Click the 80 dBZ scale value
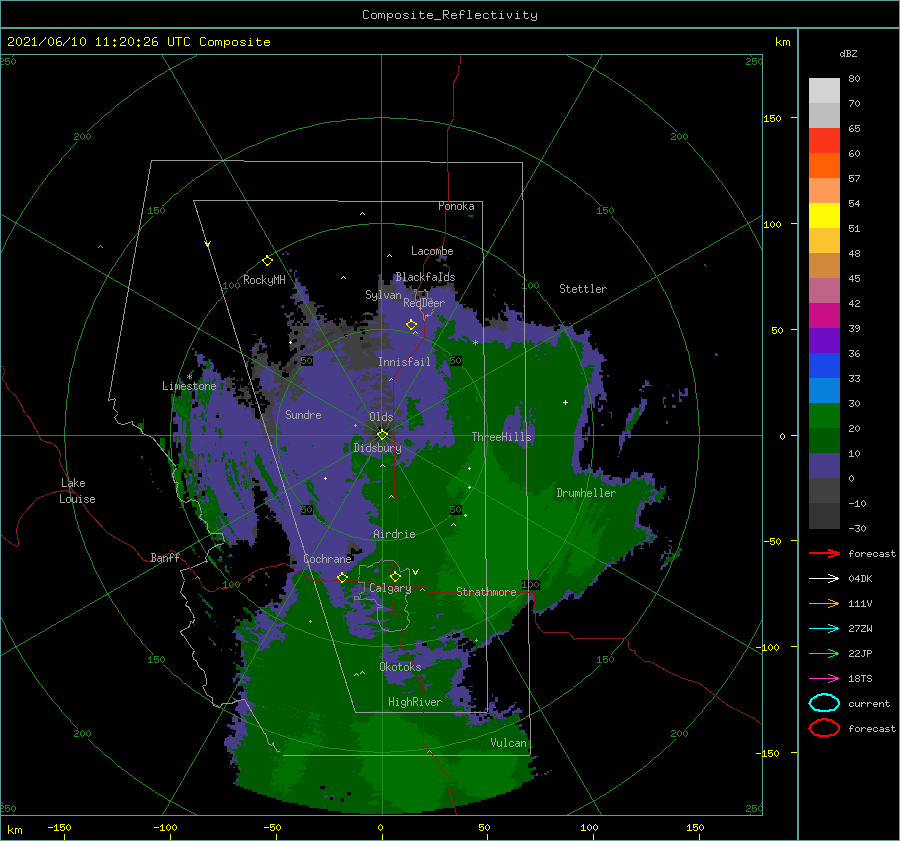Image resolution: width=900 pixels, height=841 pixels. coord(855,79)
